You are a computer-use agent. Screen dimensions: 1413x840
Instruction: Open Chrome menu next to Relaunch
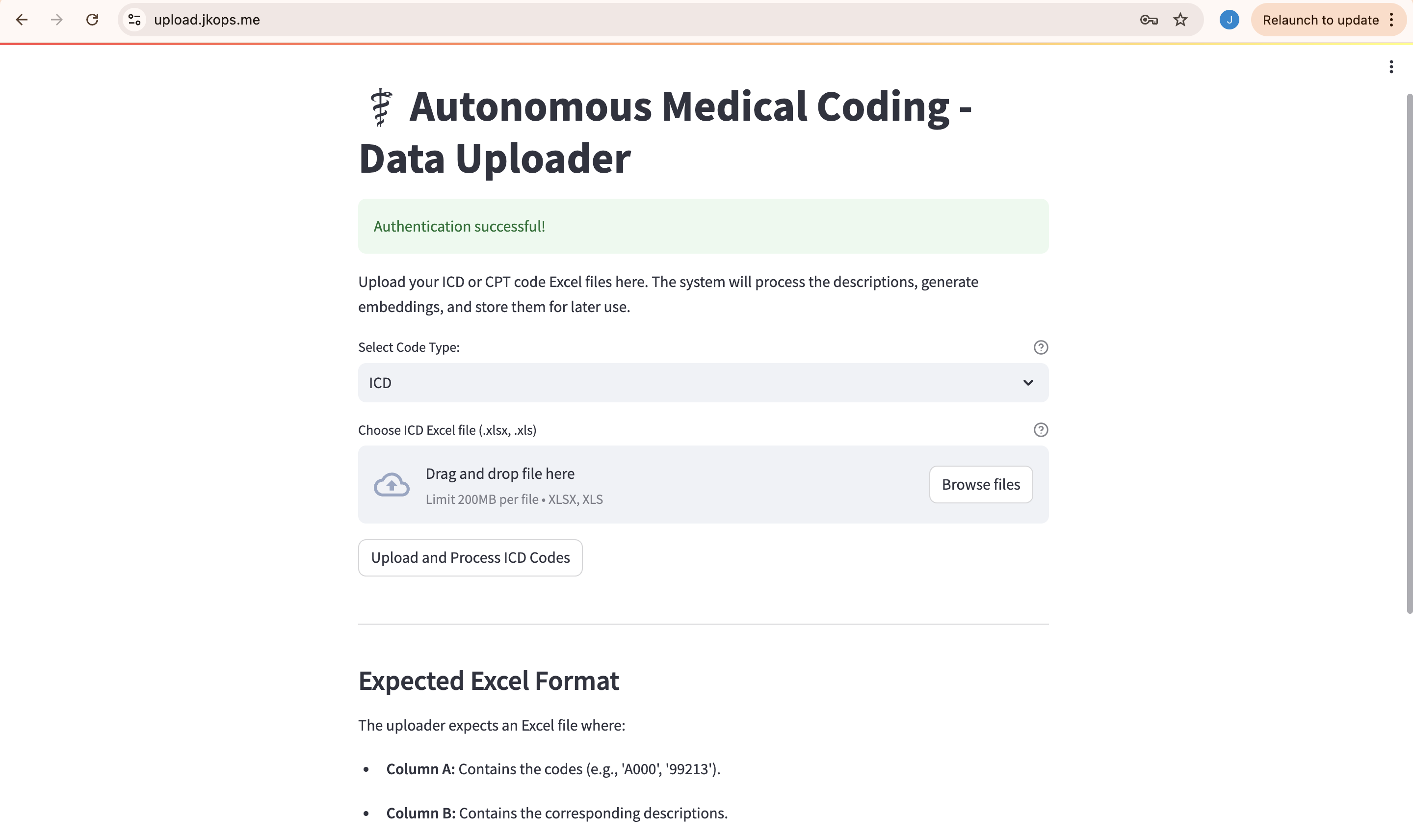1391,20
